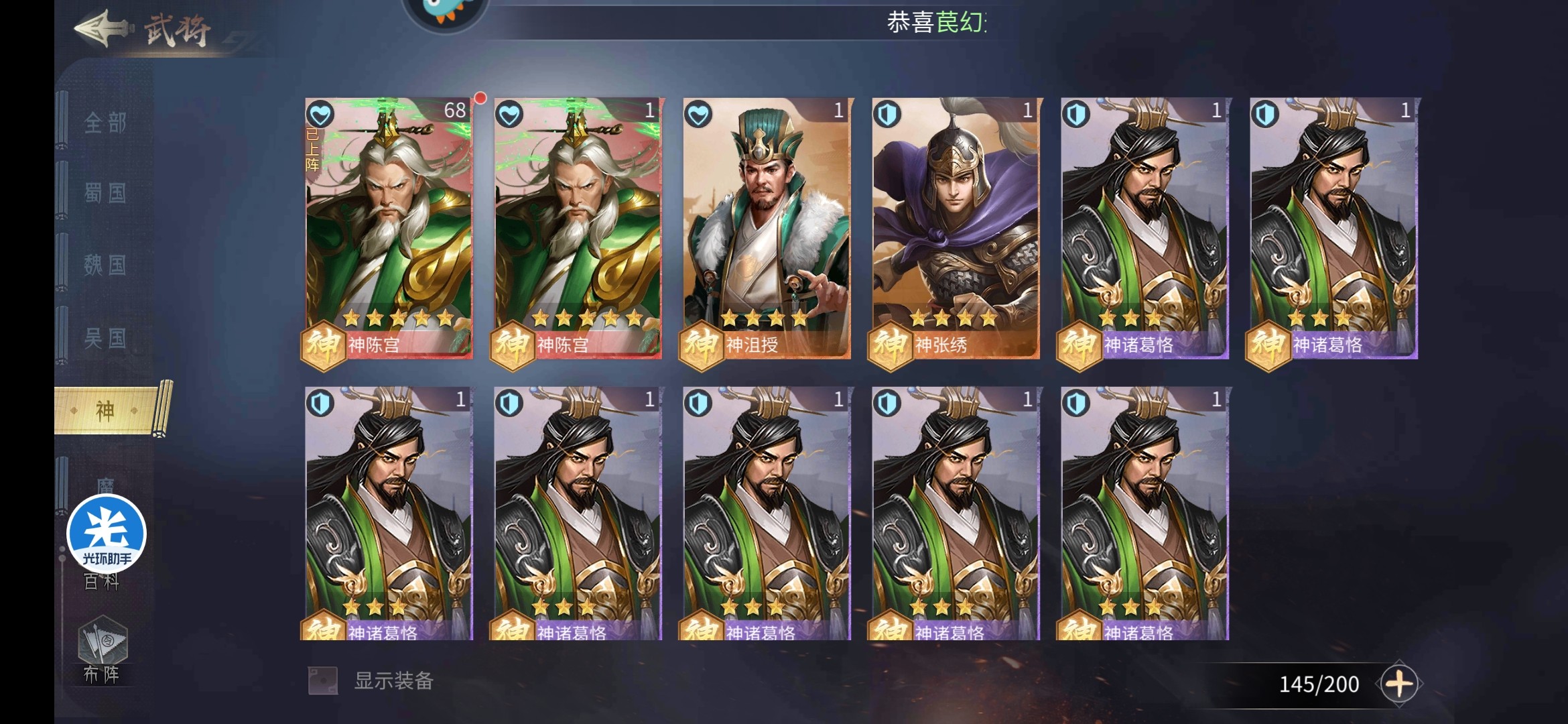Switch to the 吴国 tab
The width and height of the screenshot is (1568, 724).
tap(105, 338)
